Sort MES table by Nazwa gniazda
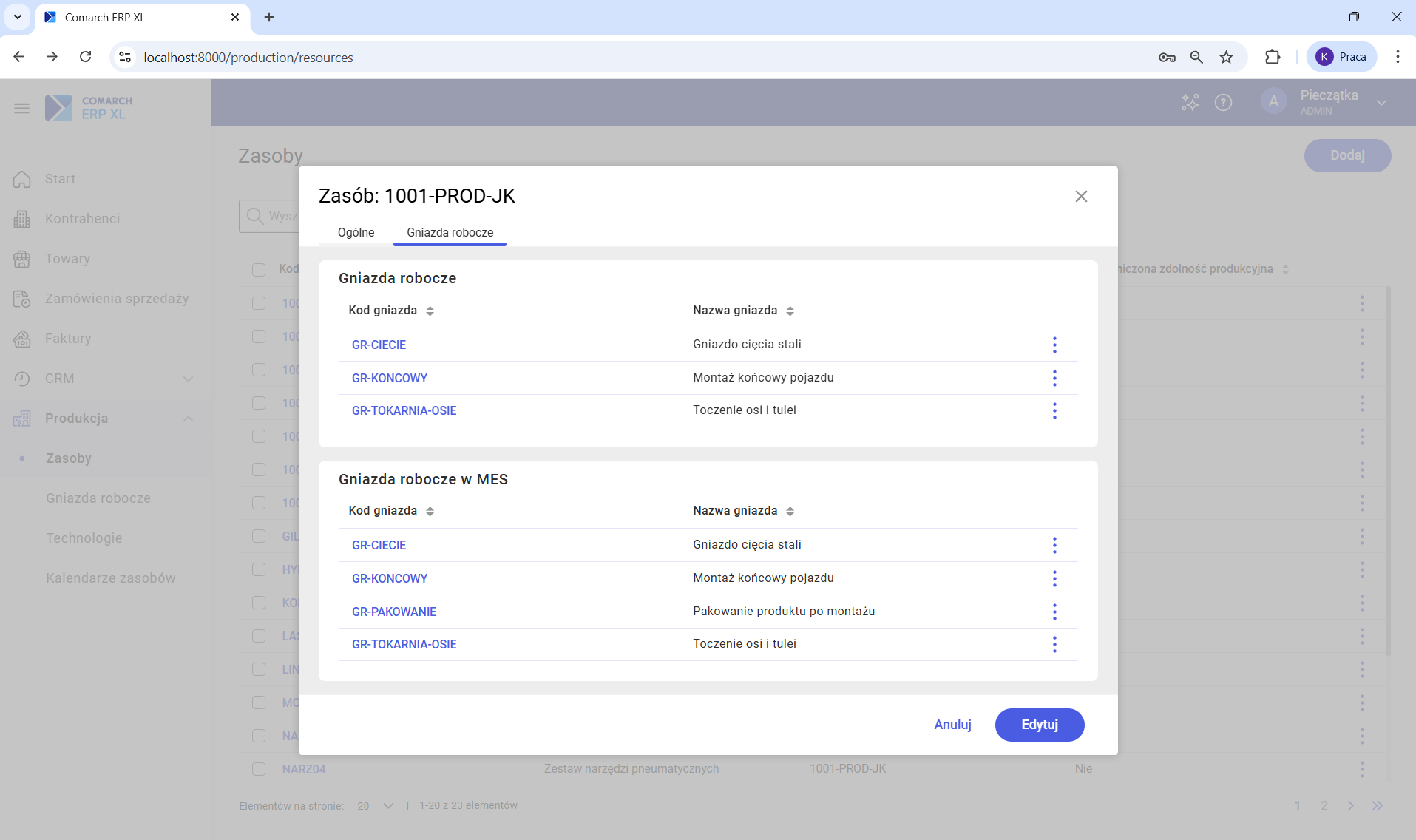1416x840 pixels. tap(790, 511)
